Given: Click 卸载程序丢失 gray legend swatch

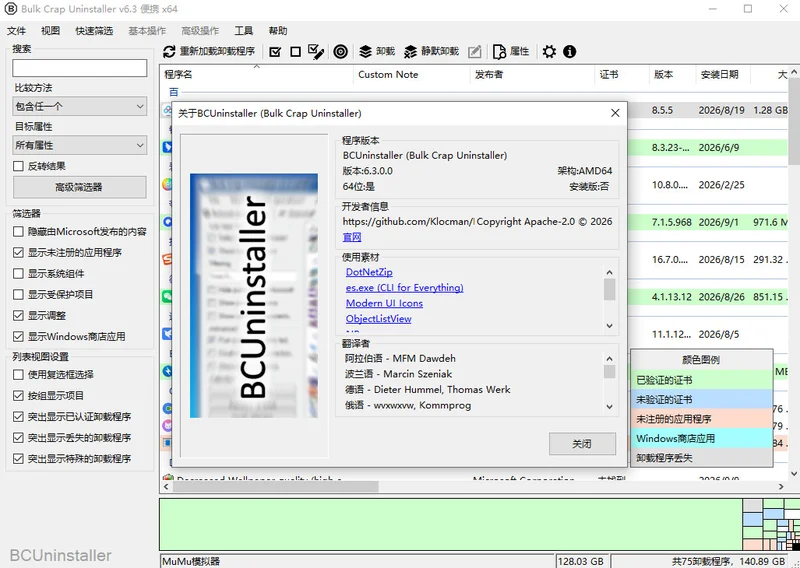Looking at the screenshot, I should pos(702,458).
